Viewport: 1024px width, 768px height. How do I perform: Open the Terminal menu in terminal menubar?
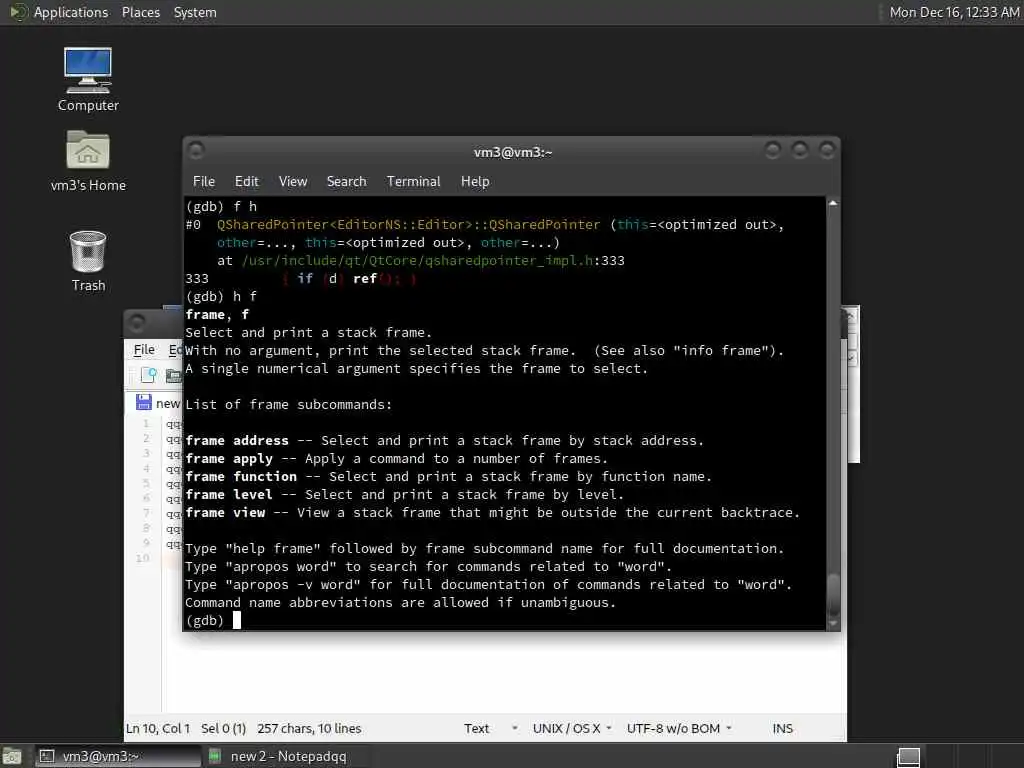tap(413, 182)
